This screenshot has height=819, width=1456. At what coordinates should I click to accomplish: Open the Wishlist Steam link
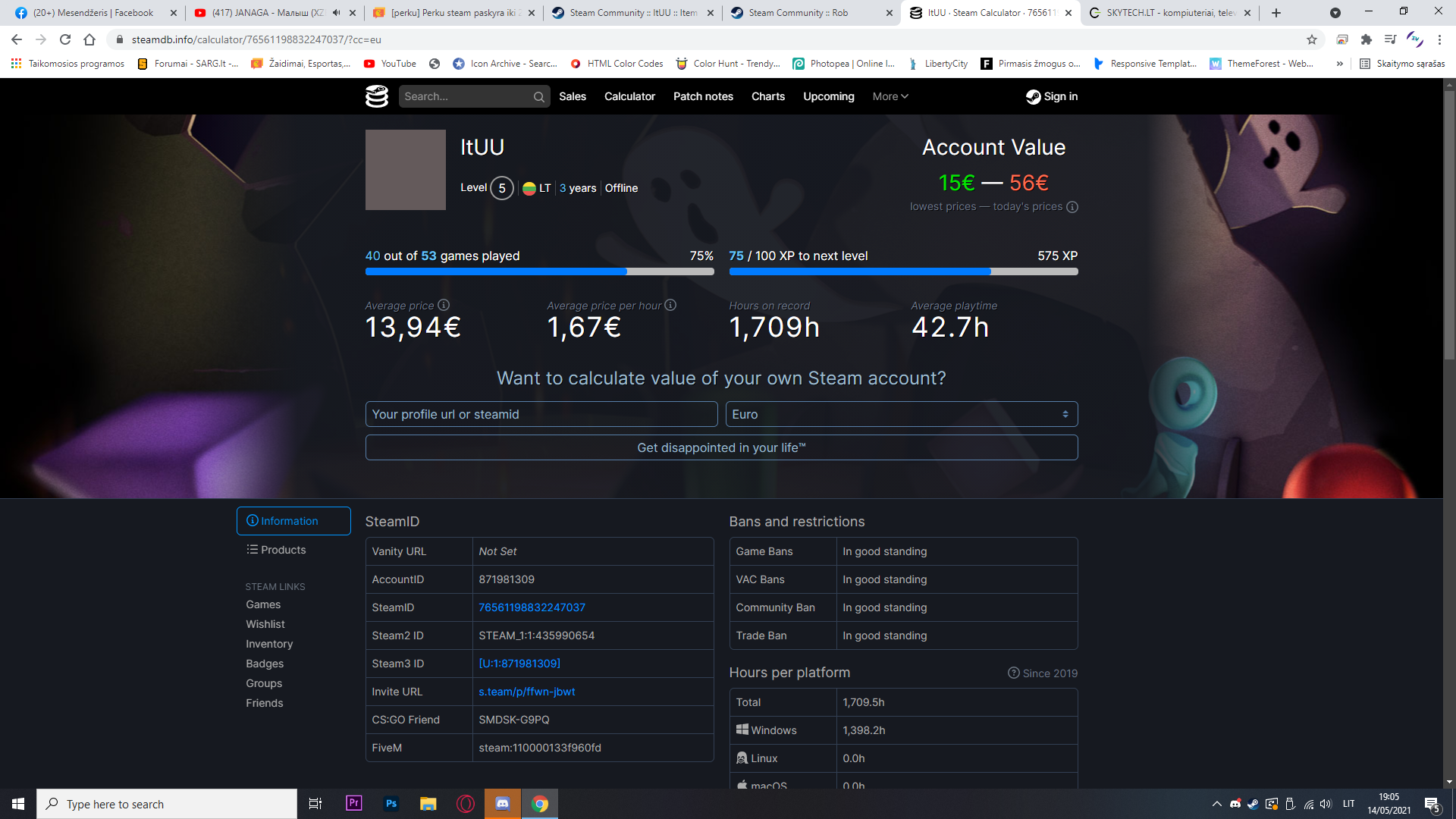[265, 624]
